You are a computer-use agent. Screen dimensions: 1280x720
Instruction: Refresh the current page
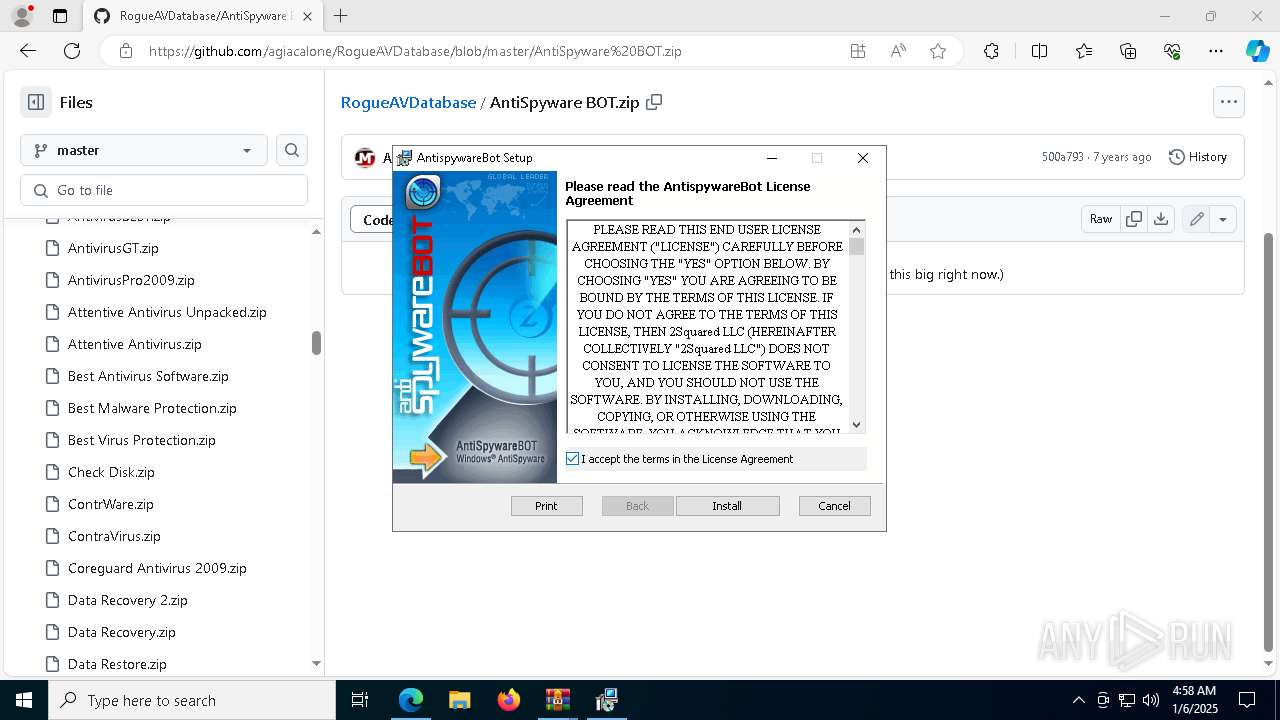72,51
